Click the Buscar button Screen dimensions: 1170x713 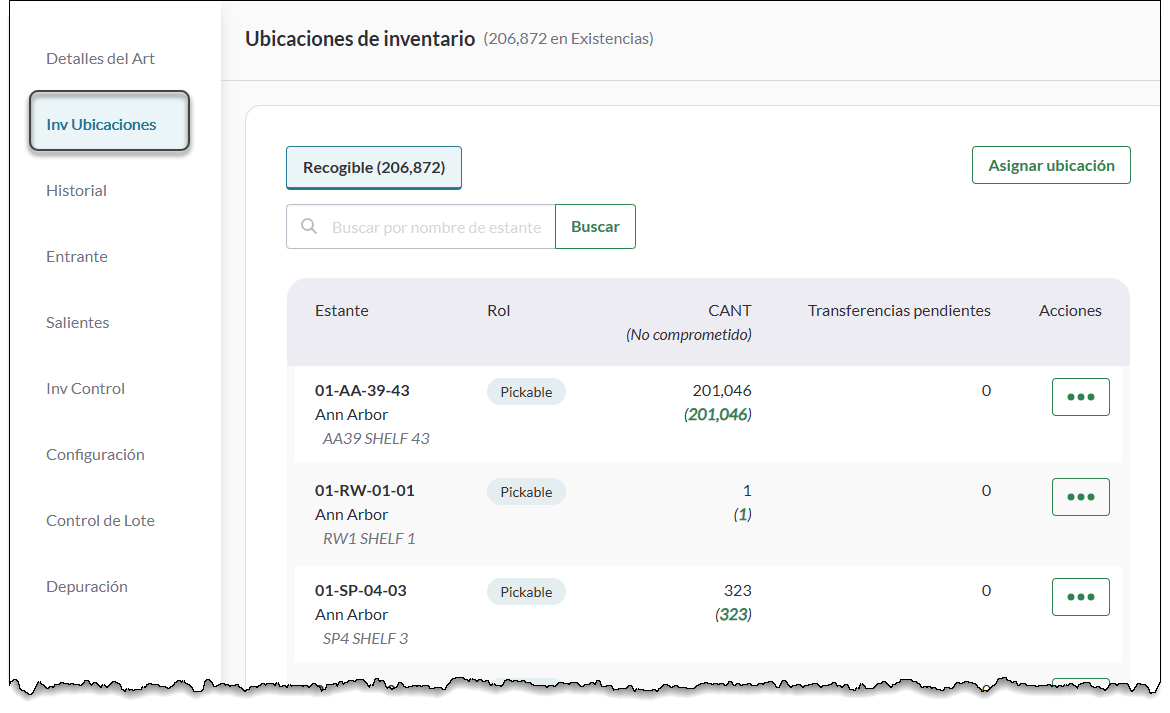point(595,226)
